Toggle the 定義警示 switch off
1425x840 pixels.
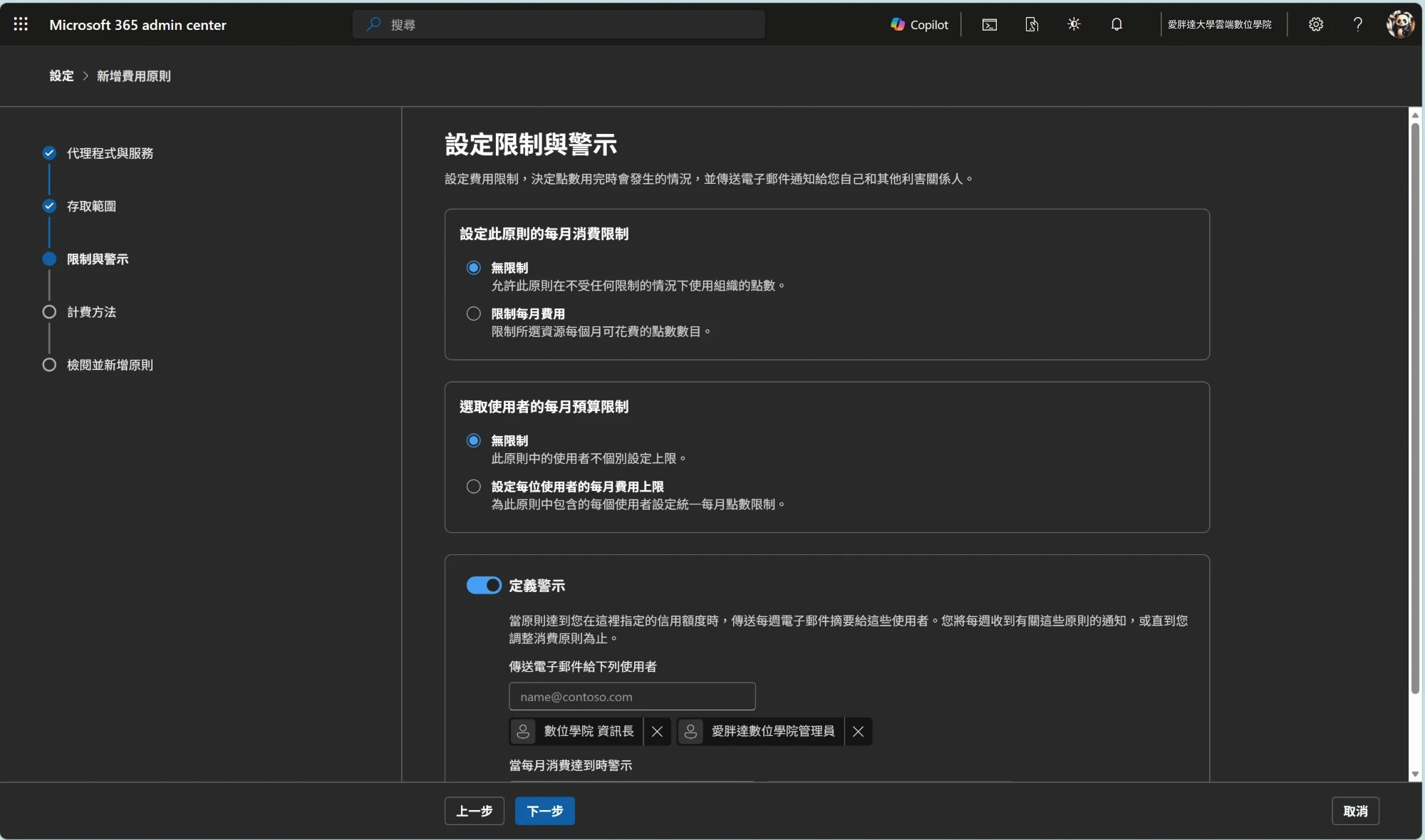coord(484,585)
